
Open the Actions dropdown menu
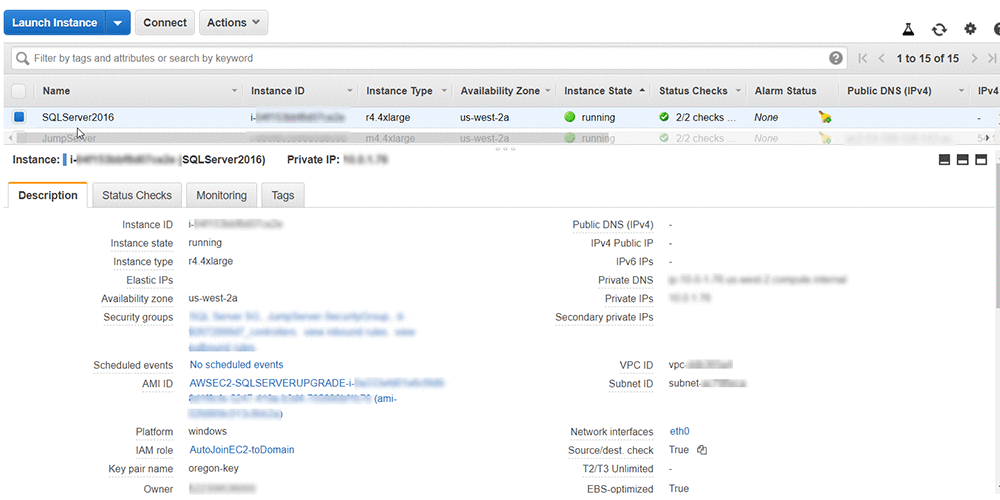(x=233, y=23)
